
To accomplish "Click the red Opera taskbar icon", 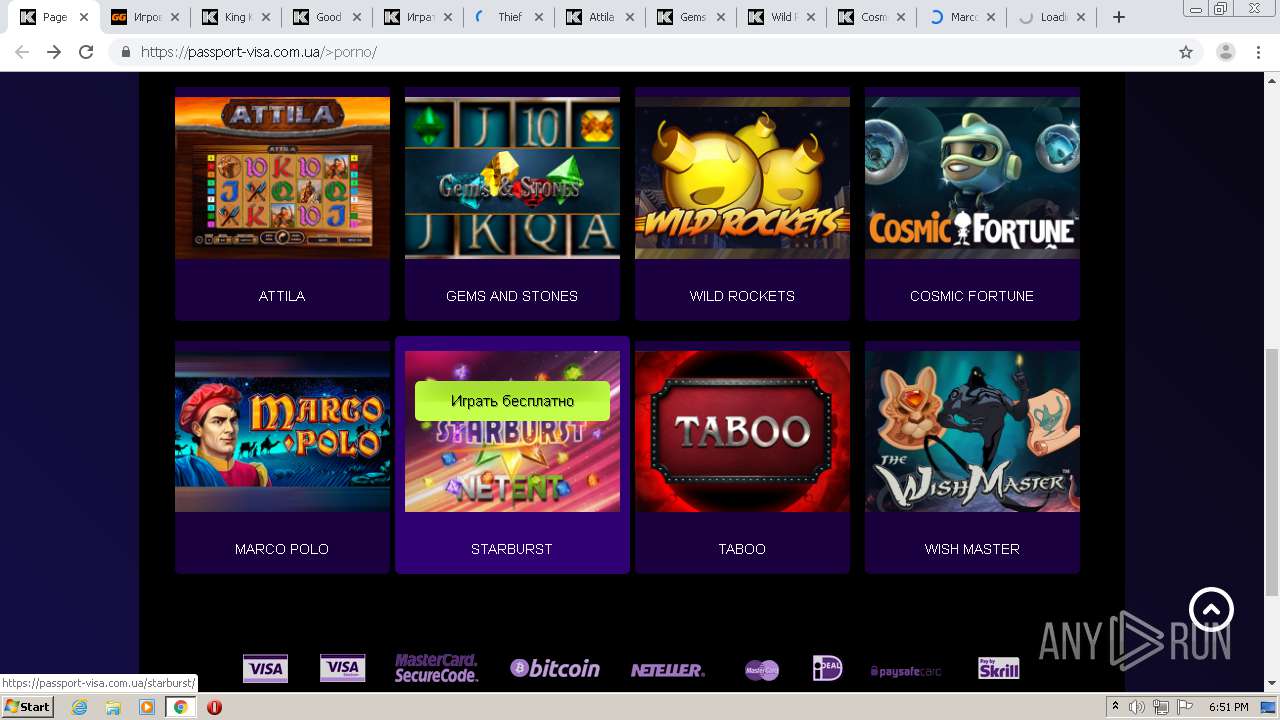I will click(214, 707).
